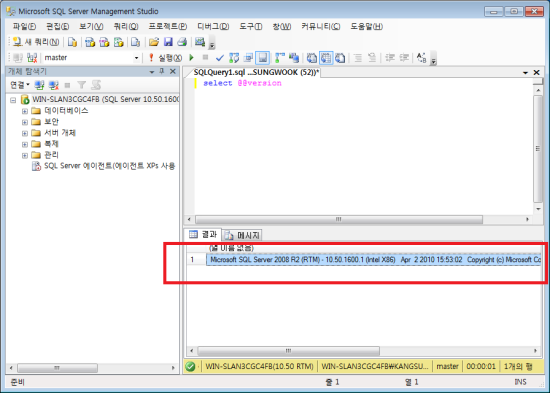Open the 커뮤니티 menu
The width and height of the screenshot is (550, 393).
point(321,26)
